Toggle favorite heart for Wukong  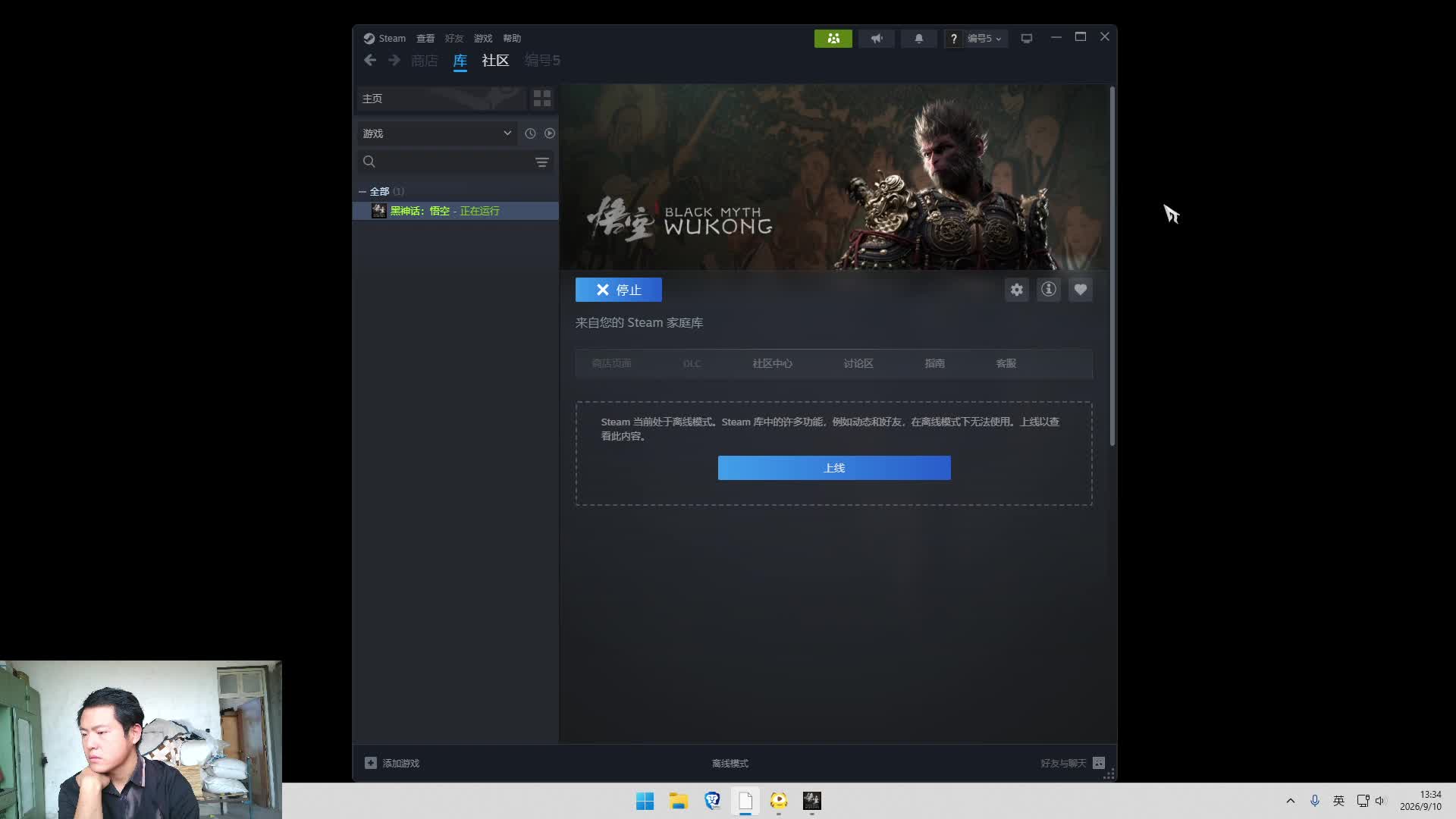(1081, 290)
